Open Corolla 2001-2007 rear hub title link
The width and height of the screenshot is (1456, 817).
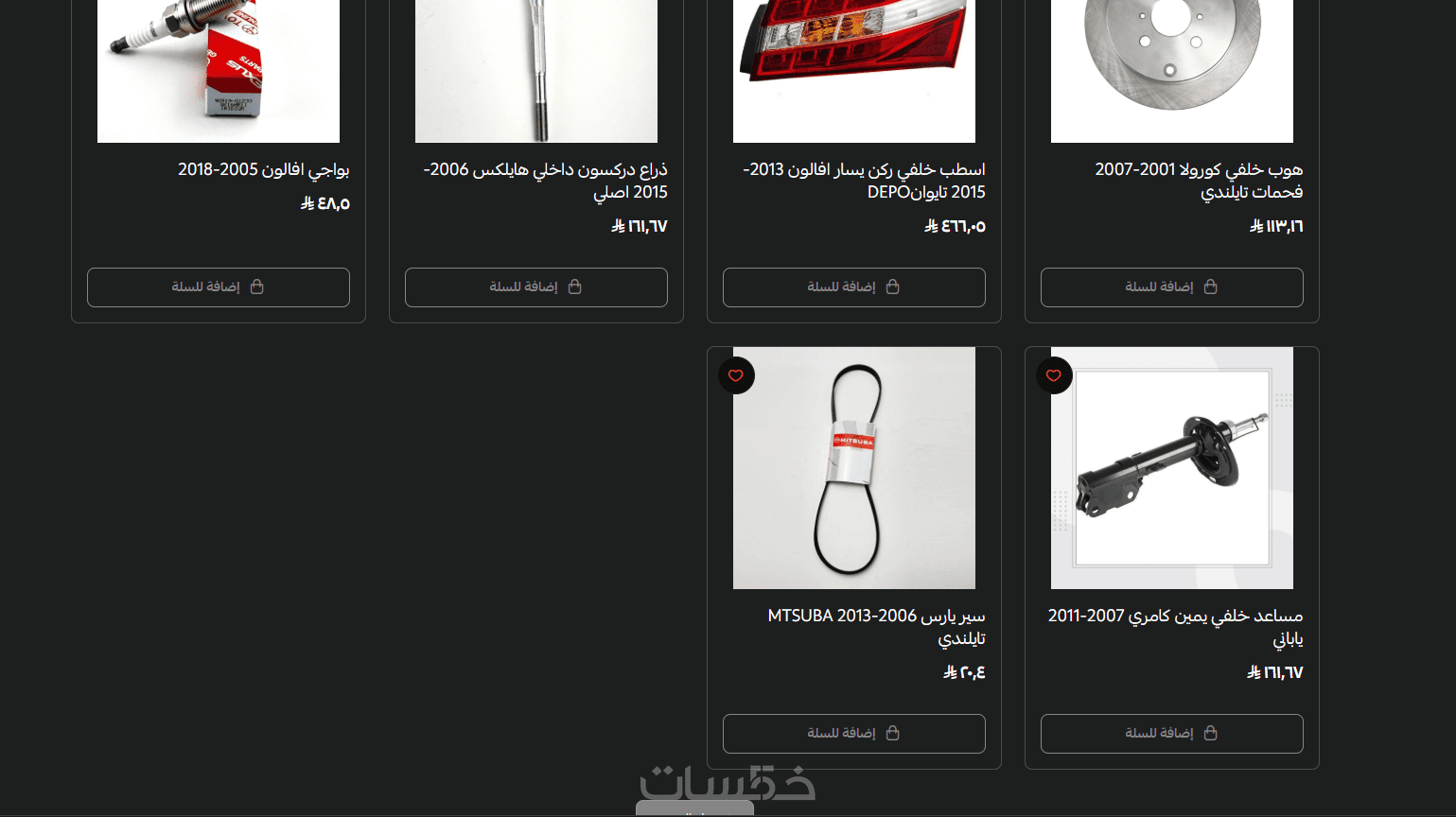pyautogui.click(x=1199, y=181)
